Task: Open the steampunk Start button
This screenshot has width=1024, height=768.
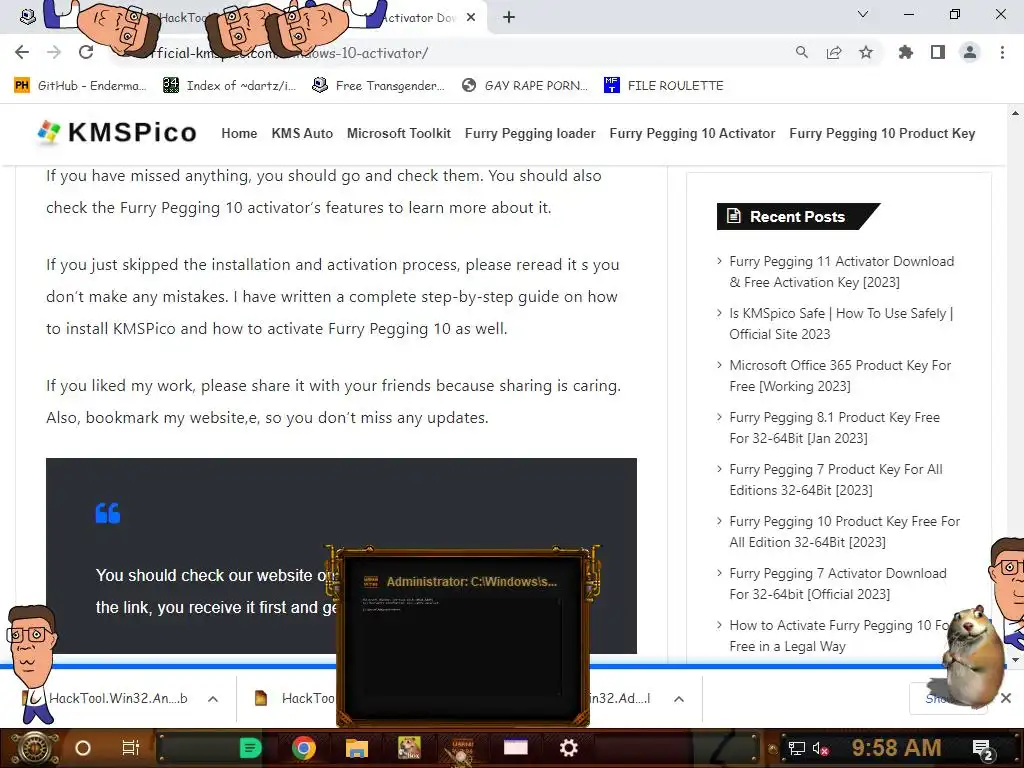Action: click(x=35, y=748)
